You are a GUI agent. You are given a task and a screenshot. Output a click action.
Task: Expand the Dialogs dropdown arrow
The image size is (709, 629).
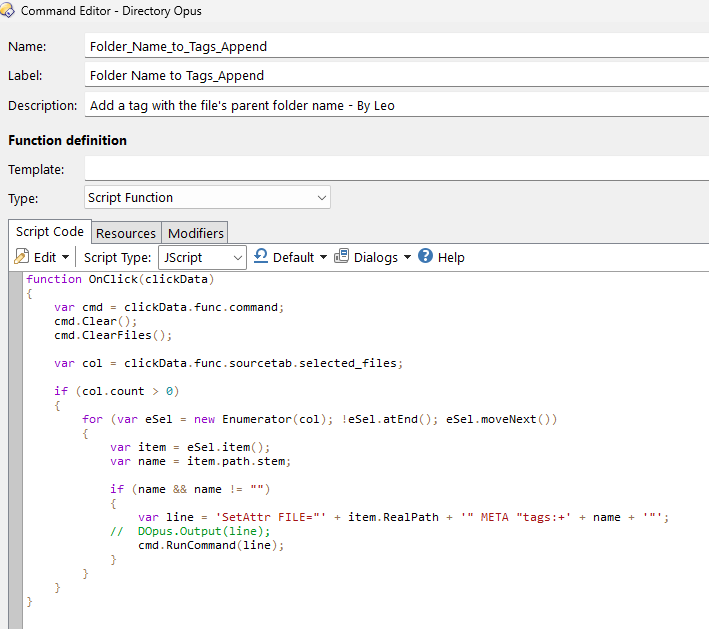[407, 258]
